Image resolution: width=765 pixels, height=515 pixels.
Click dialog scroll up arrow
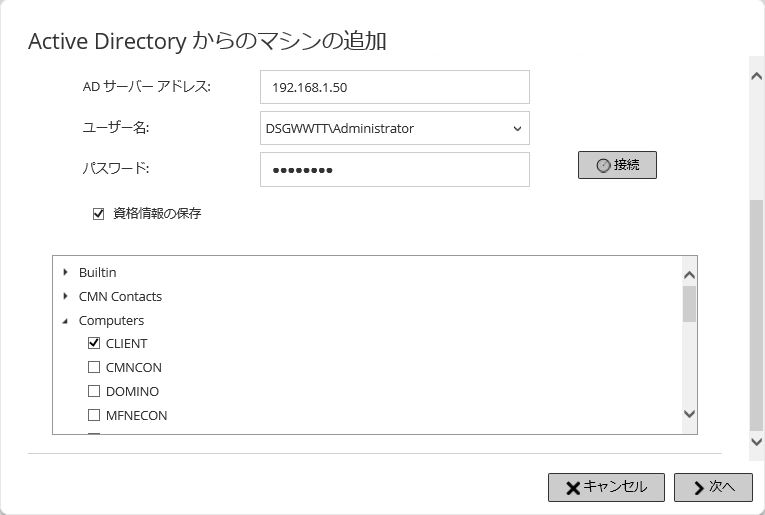coord(756,76)
